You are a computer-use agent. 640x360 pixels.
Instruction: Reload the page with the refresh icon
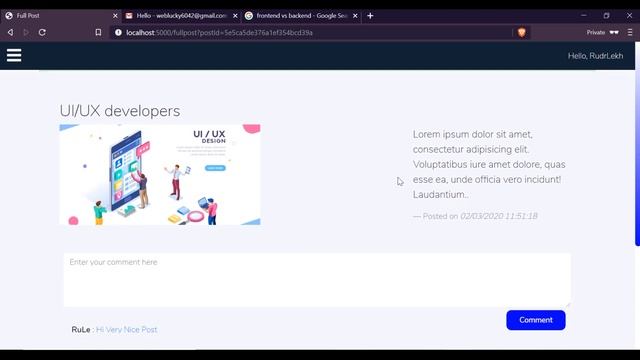pyautogui.click(x=42, y=32)
